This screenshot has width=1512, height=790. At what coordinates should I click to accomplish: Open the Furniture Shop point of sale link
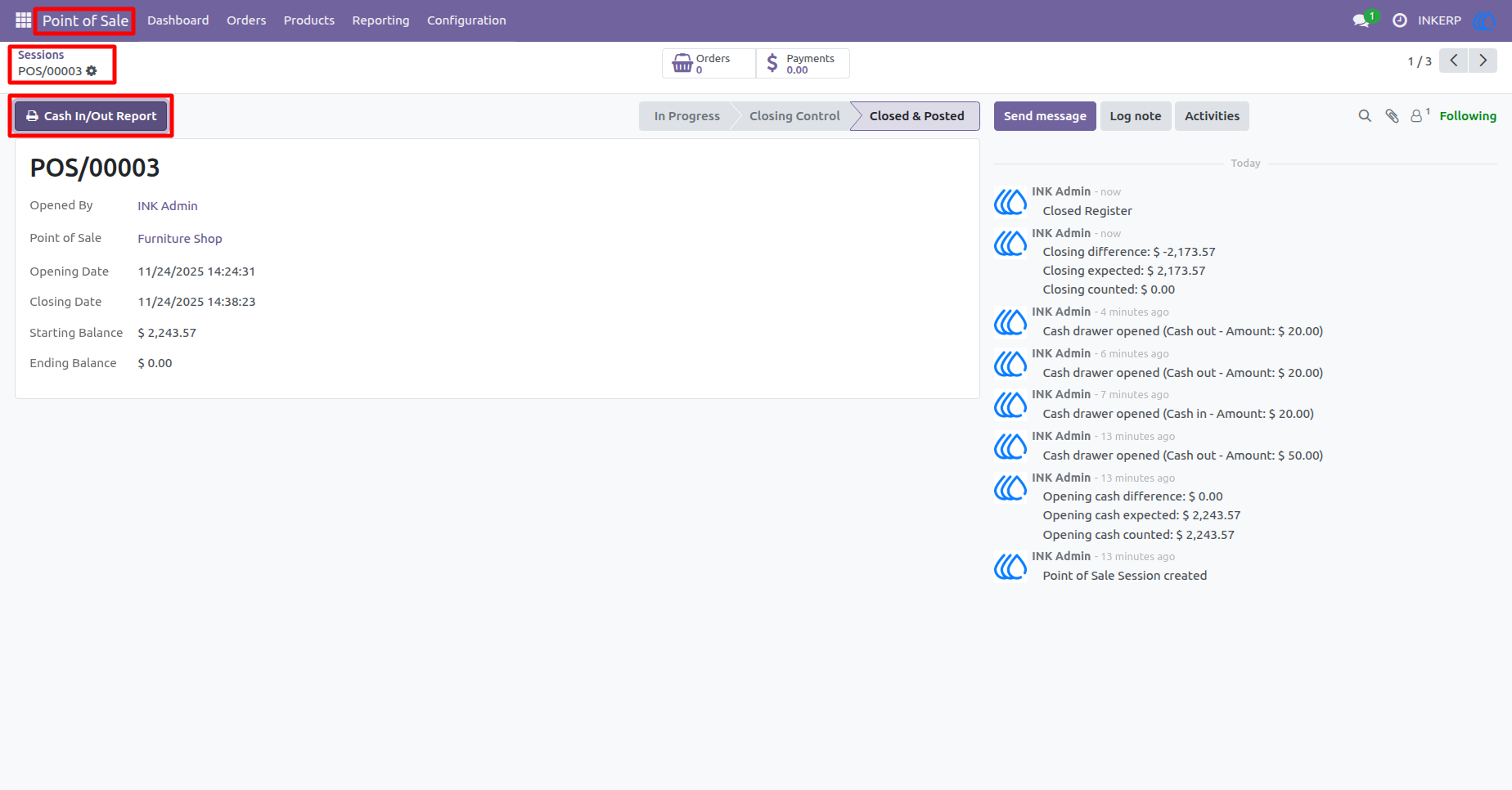[x=180, y=239]
